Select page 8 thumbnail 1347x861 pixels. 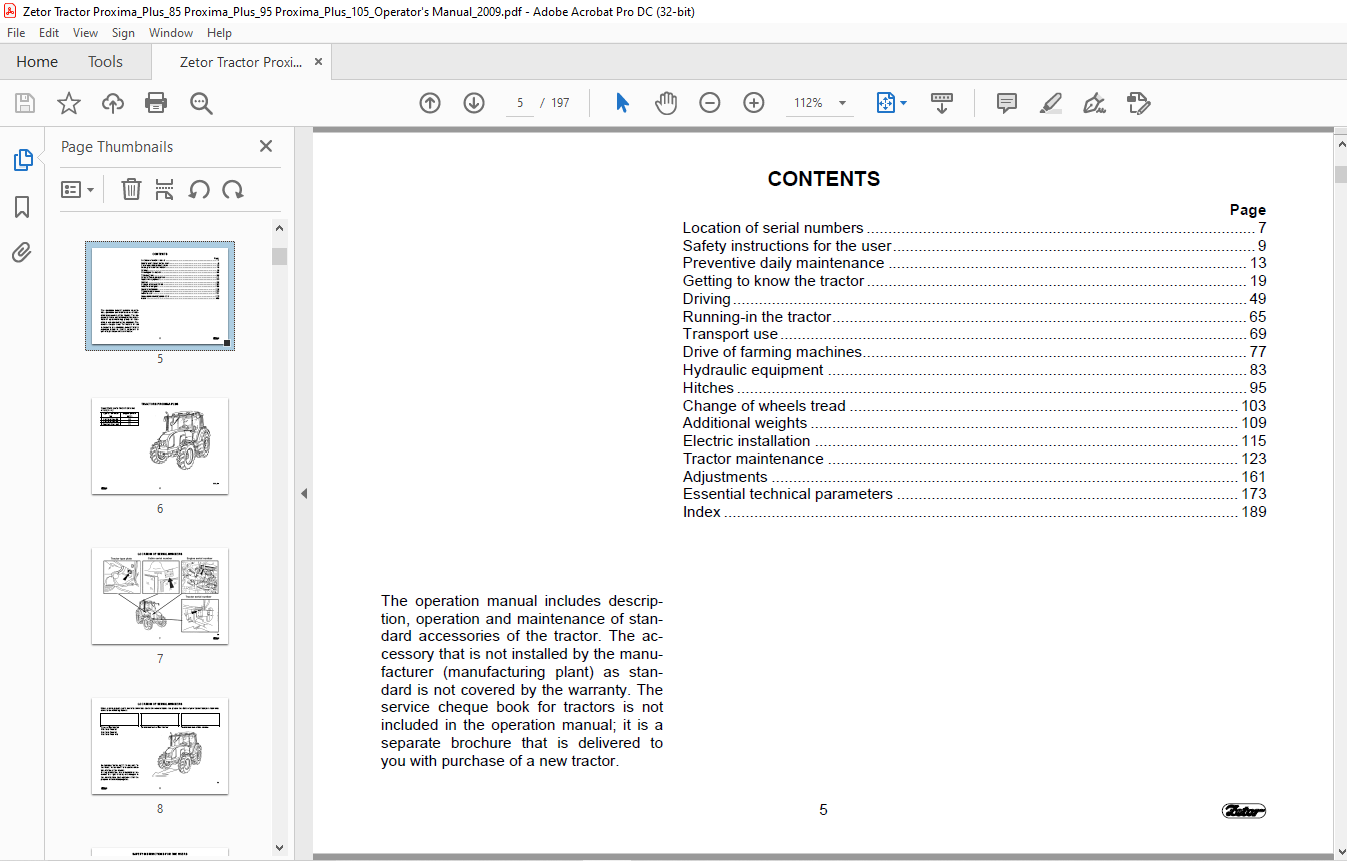[160, 746]
